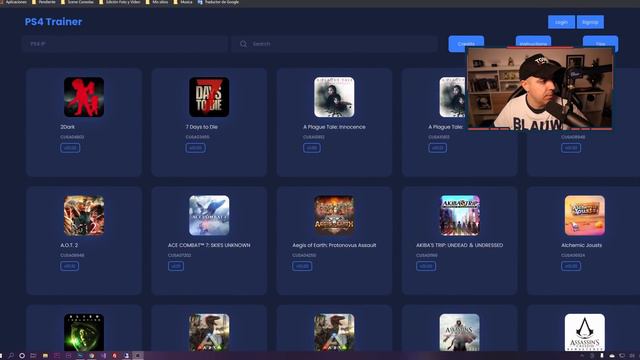
Task: Click the version button under 7 Days to Die
Action: [196, 148]
